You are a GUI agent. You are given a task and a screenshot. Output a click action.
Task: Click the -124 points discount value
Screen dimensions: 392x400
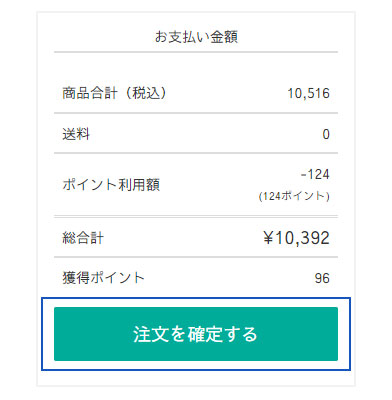315,174
